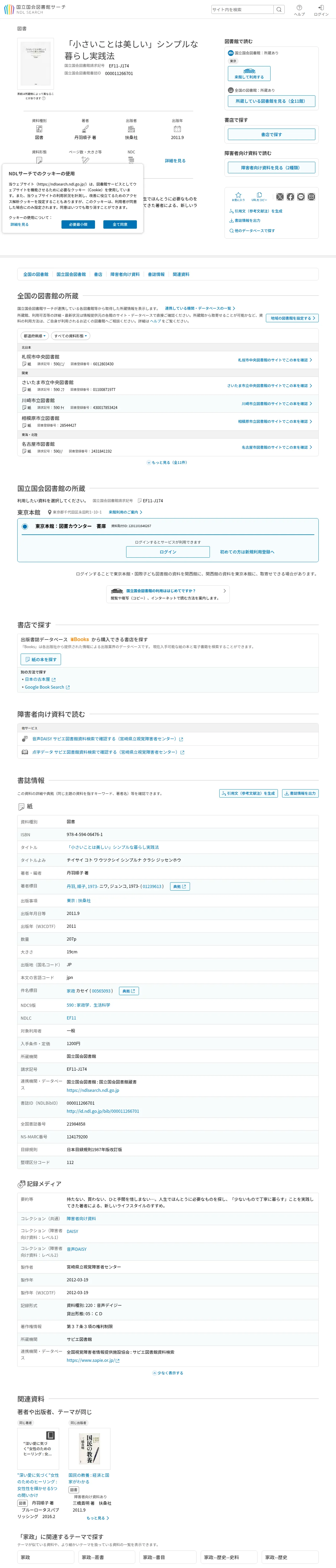This screenshot has height=1568, width=336.
Task: Share this book on Facebook
Action: (290, 197)
